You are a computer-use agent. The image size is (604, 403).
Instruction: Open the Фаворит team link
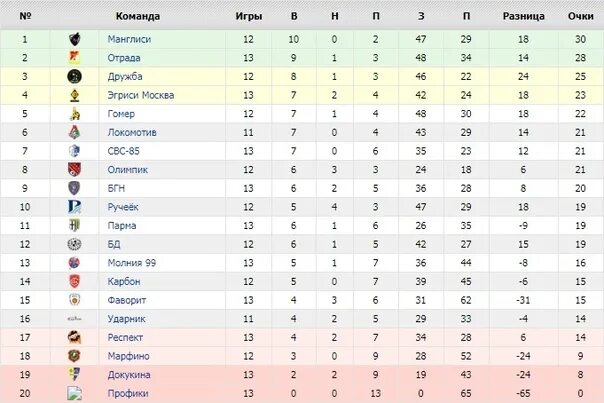[x=126, y=300]
